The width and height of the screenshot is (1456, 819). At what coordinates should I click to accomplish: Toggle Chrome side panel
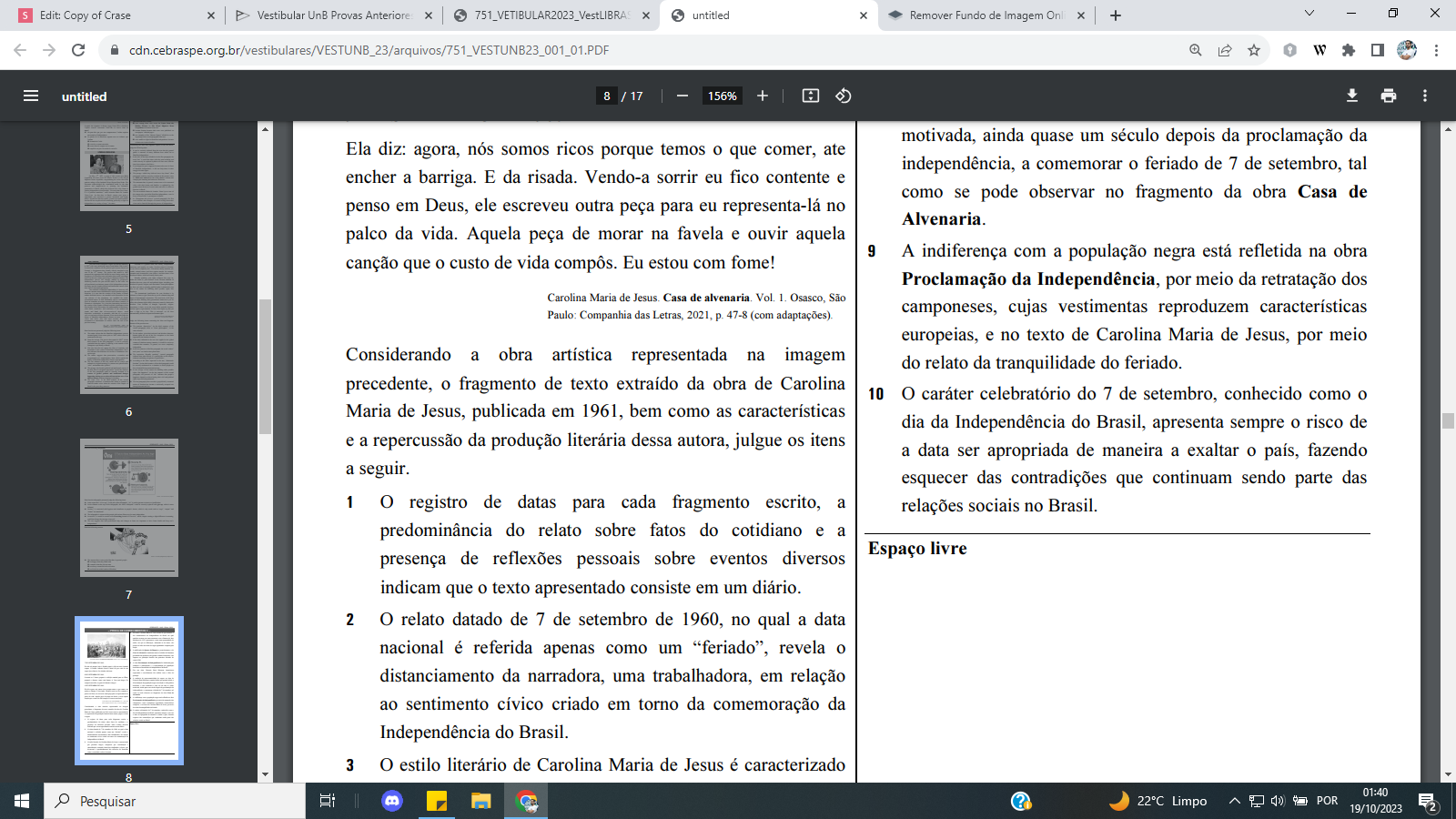click(x=1378, y=50)
